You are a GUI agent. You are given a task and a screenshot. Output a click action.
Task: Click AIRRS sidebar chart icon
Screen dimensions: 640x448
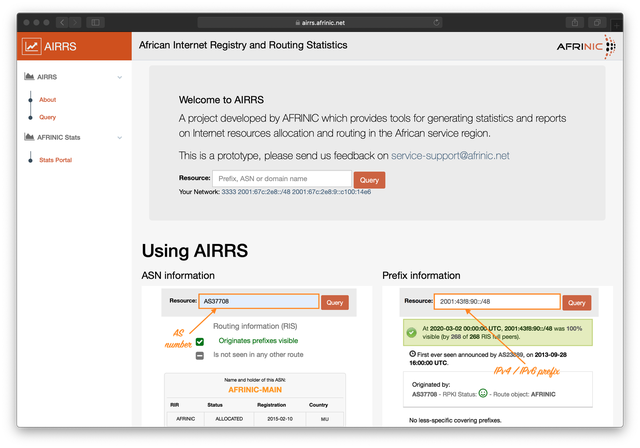(x=29, y=76)
